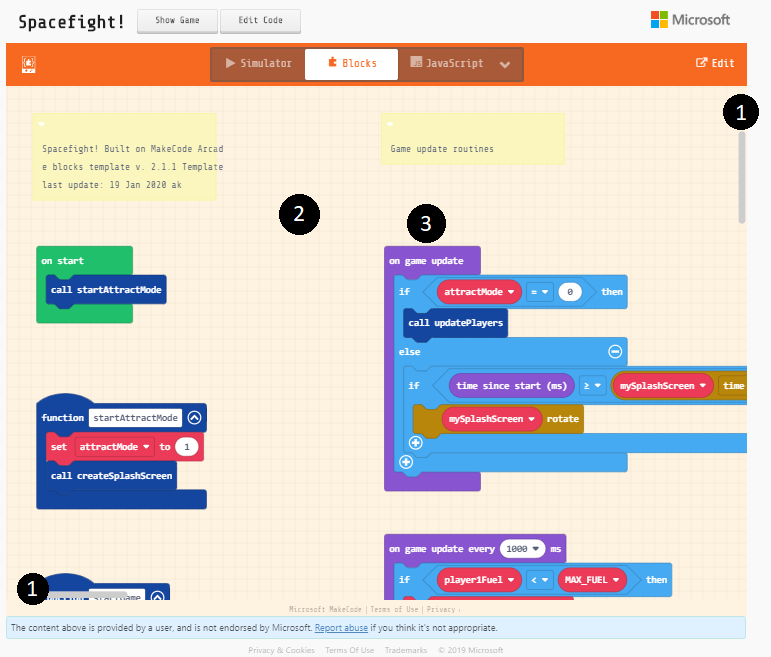Open the 1000 ms interval dropdown
Screen dimensions: 771x657
(x=538, y=549)
